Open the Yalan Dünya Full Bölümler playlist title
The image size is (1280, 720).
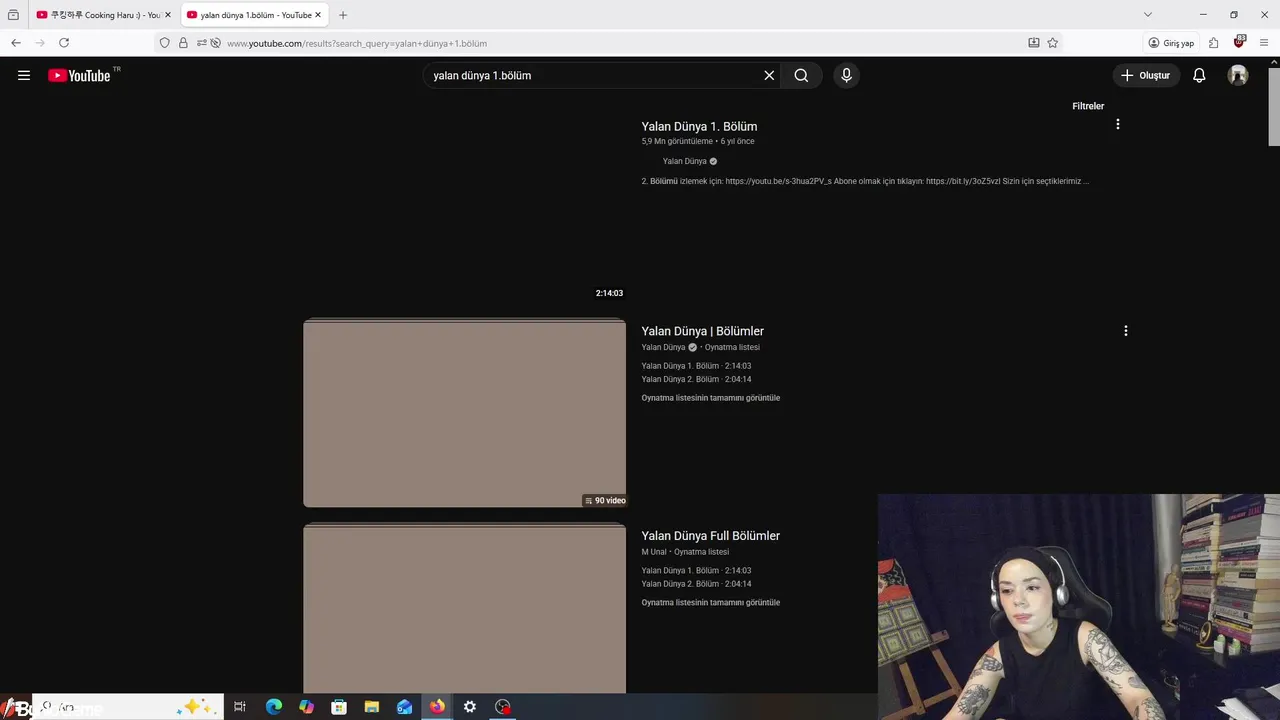[710, 536]
